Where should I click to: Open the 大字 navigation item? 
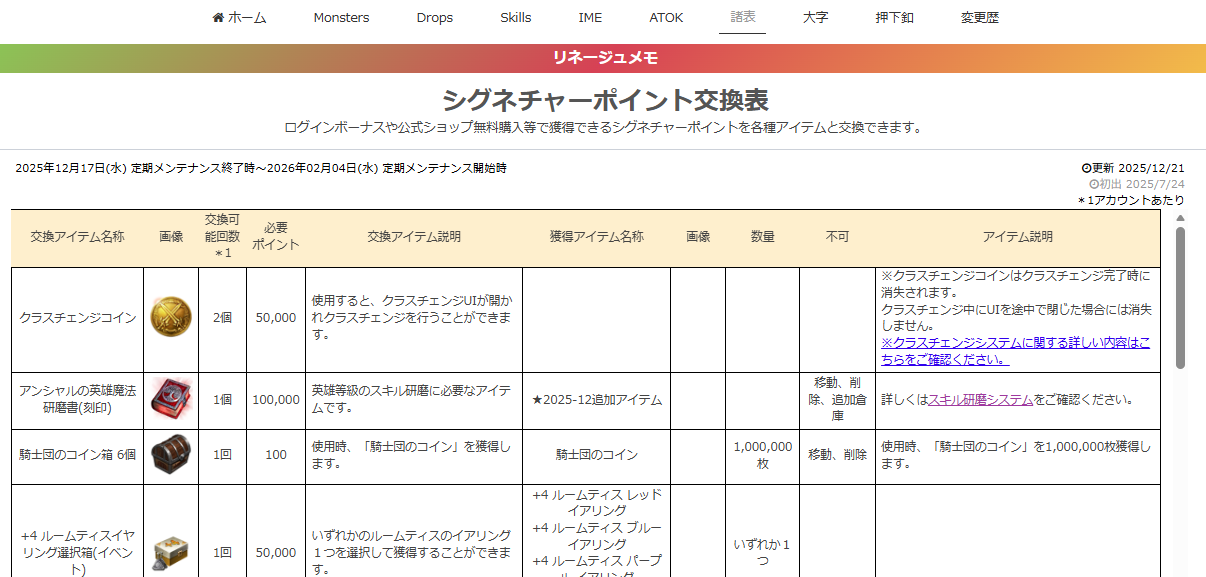click(x=815, y=17)
